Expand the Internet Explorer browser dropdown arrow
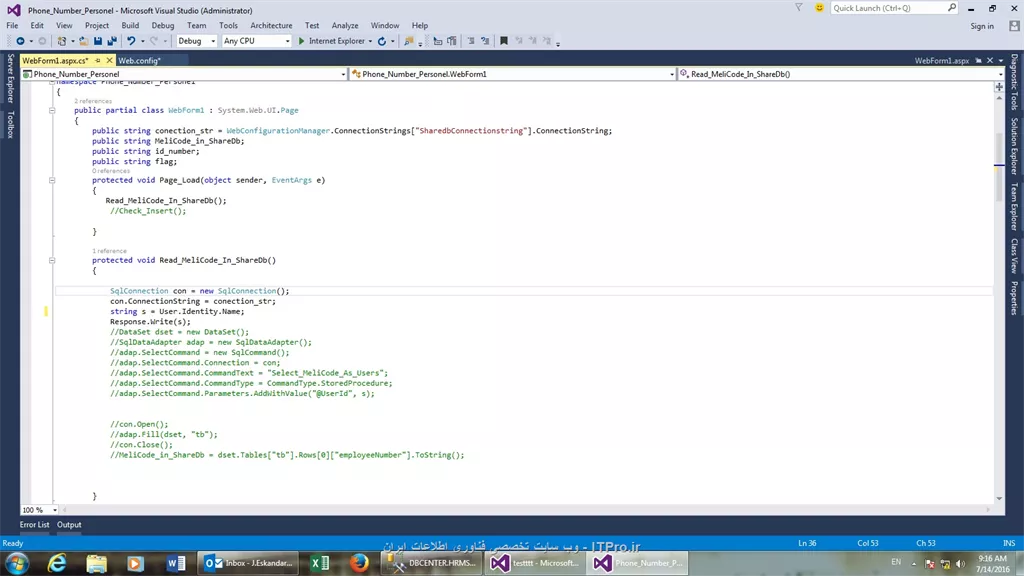This screenshot has height=576, width=1024. tap(370, 41)
